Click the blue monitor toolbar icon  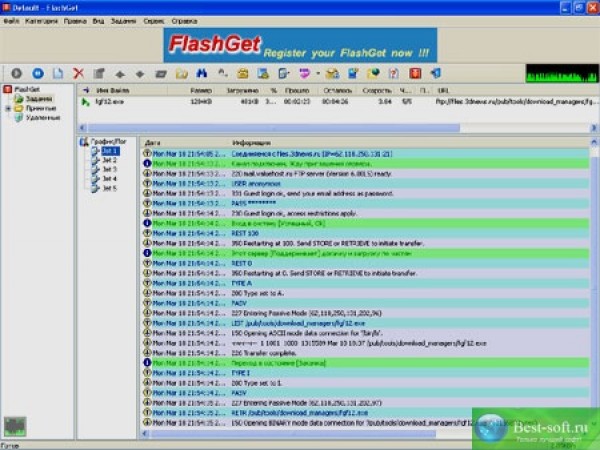[x=353, y=73]
